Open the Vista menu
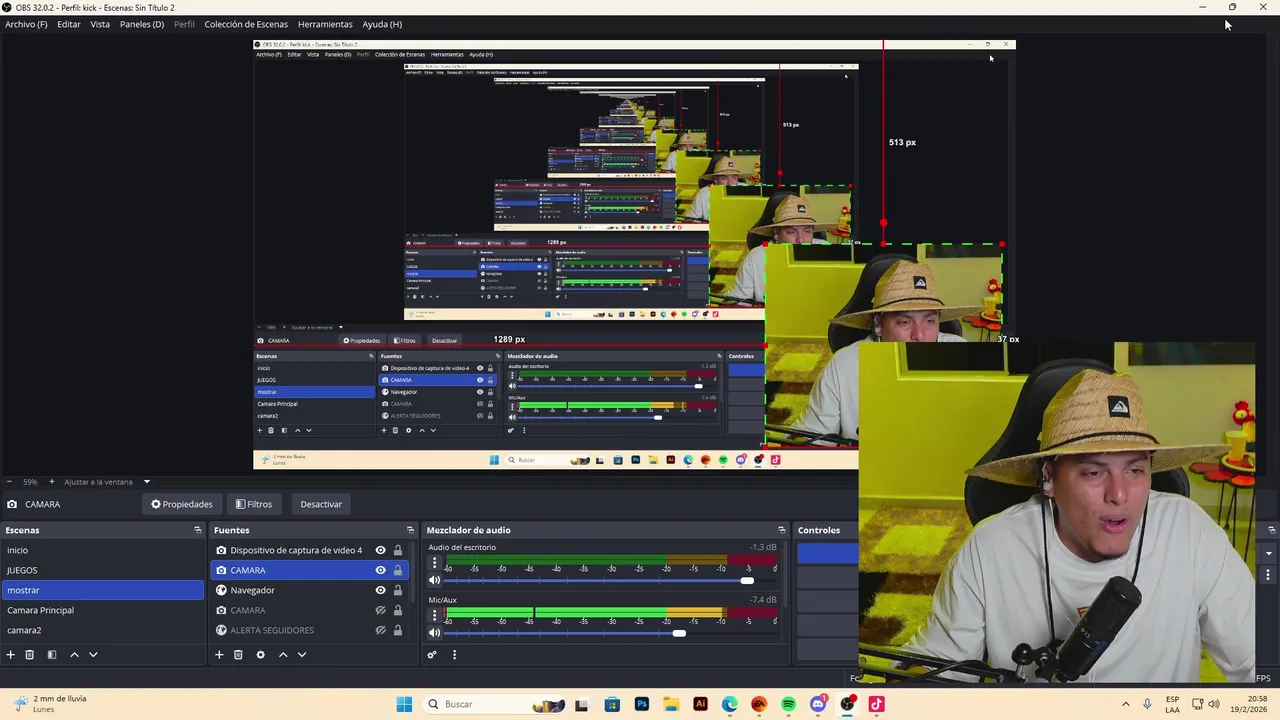Viewport: 1280px width, 720px height. 100,24
